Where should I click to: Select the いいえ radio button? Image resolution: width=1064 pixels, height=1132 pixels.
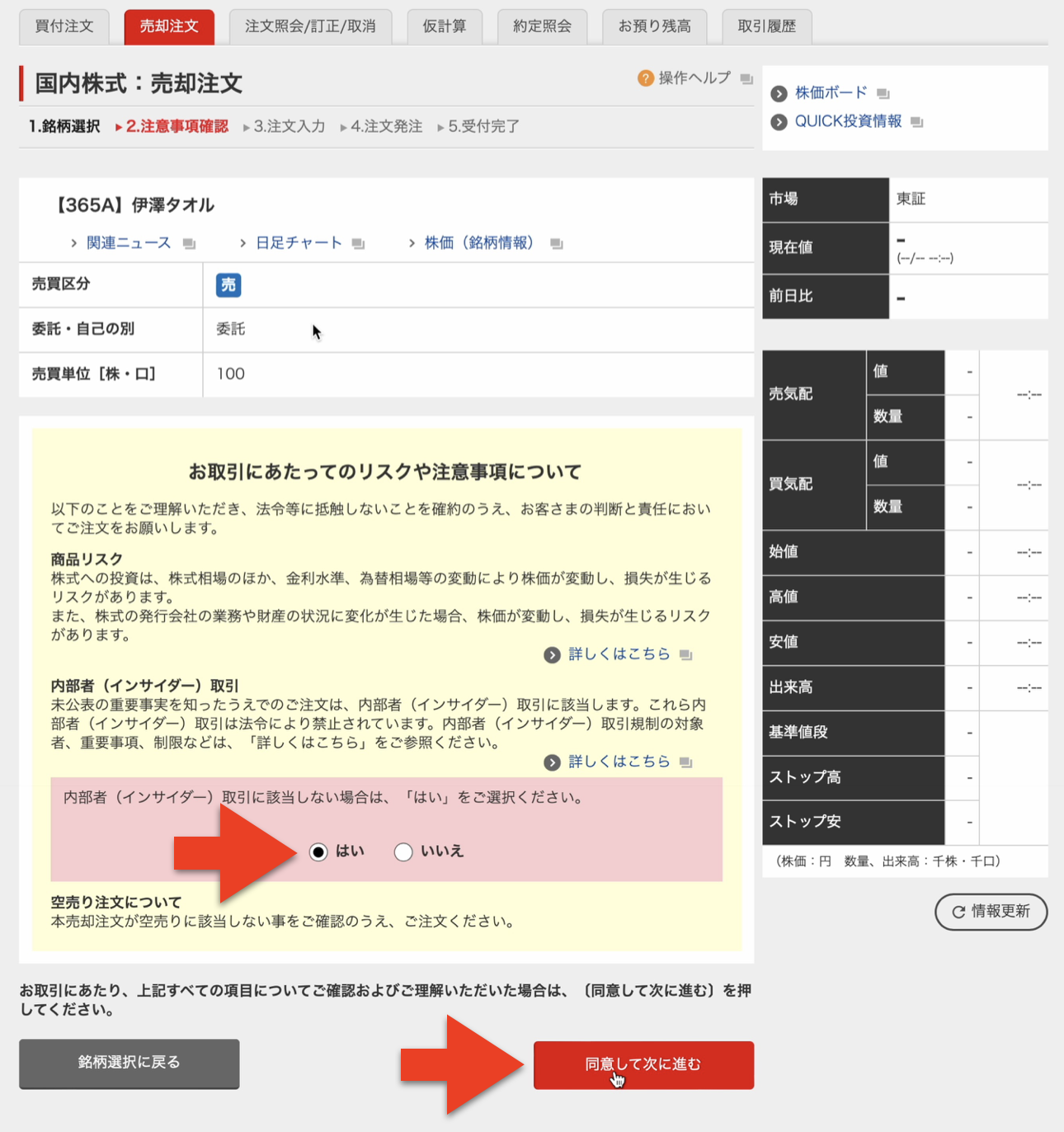[x=403, y=852]
